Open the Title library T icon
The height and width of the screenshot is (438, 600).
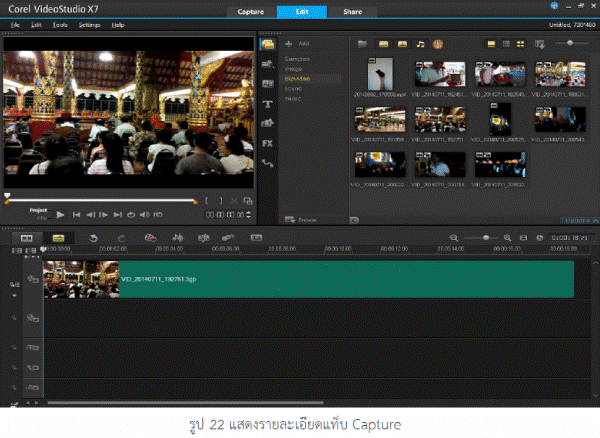pos(267,104)
